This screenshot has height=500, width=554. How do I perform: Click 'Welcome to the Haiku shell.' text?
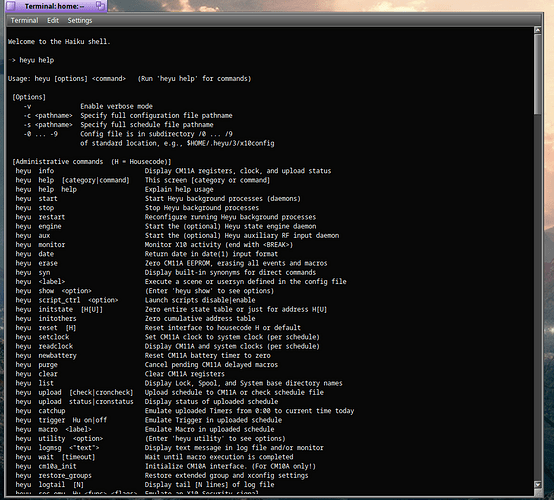pyautogui.click(x=59, y=42)
